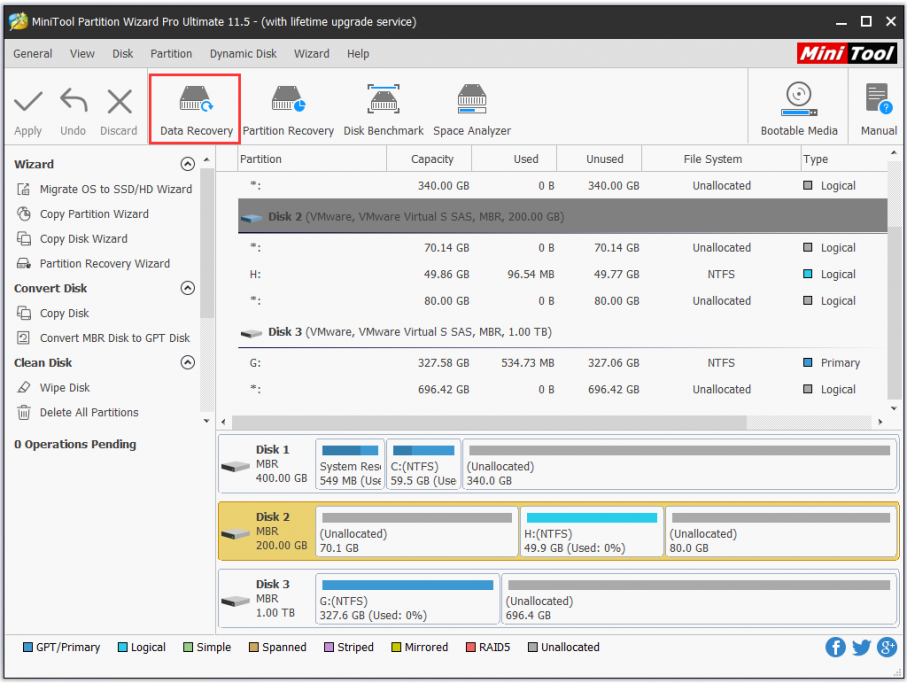Create Bootable Media from the toolbar
The image size is (907, 683).
(799, 109)
